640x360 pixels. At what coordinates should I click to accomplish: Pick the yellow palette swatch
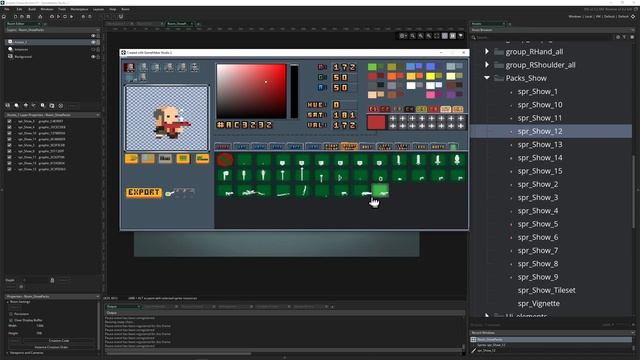pyautogui.click(x=430, y=76)
